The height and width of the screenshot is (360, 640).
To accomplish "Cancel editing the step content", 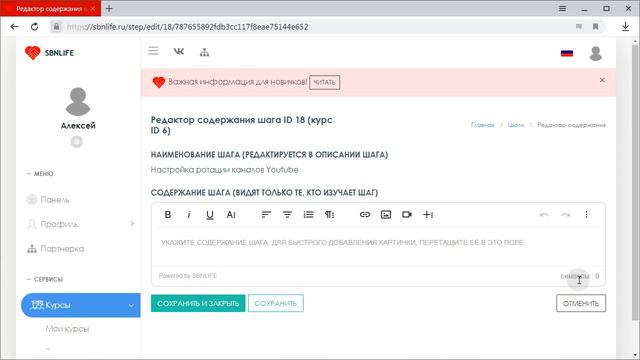I will tap(581, 303).
